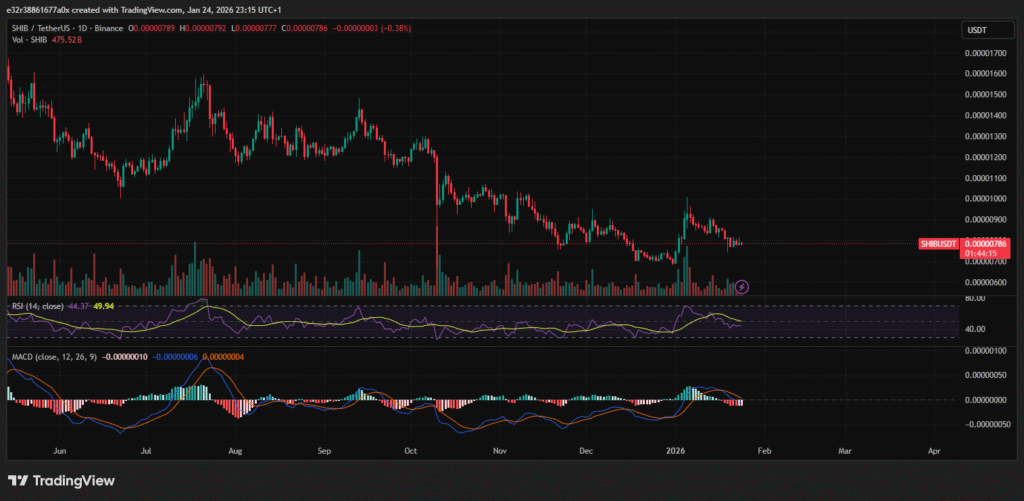Click the yellow RSI value 49.94
Screen dimensions: 1024x501
click(x=99, y=304)
